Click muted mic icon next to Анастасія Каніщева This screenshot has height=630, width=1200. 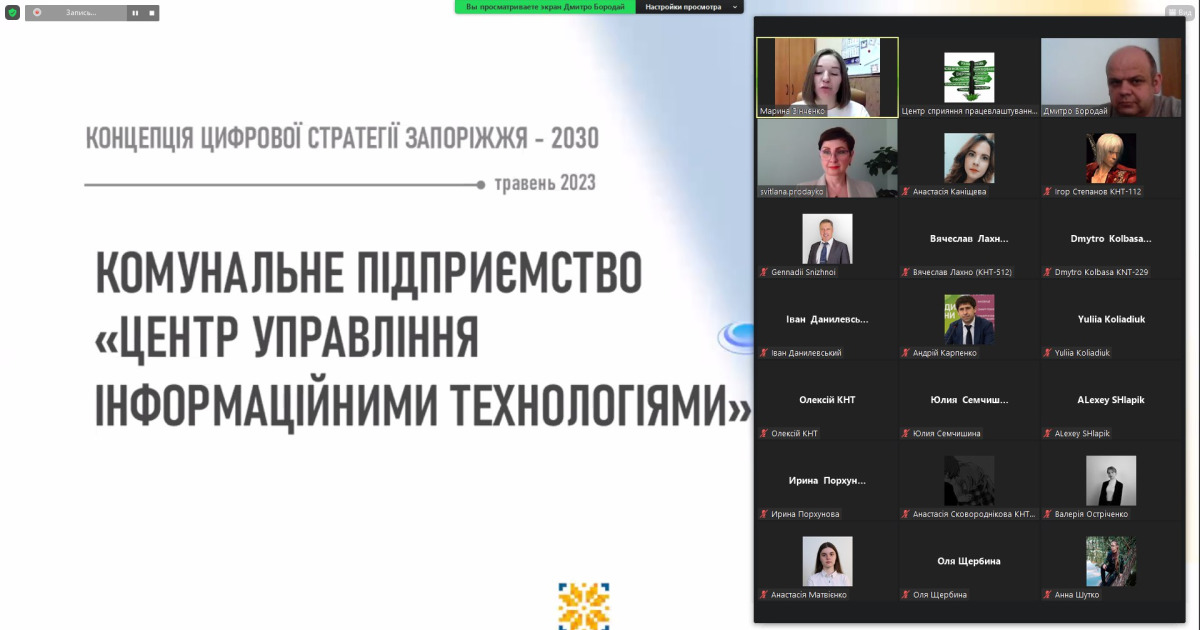coord(906,191)
